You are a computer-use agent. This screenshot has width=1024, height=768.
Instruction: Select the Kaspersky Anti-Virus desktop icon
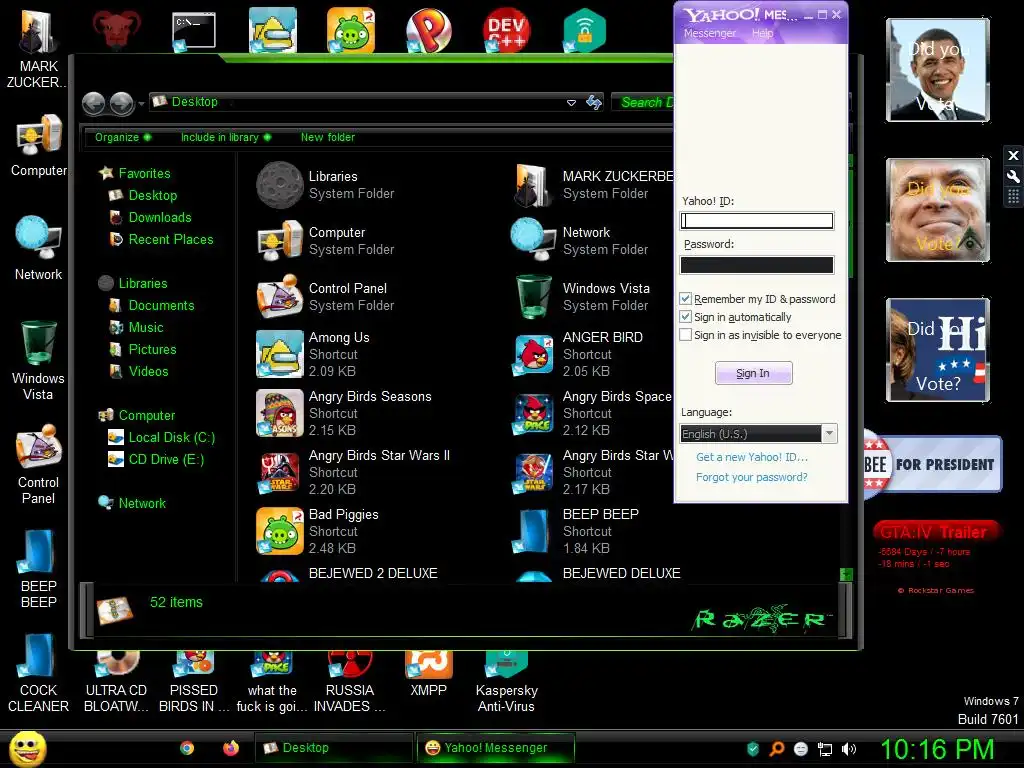[x=506, y=682]
